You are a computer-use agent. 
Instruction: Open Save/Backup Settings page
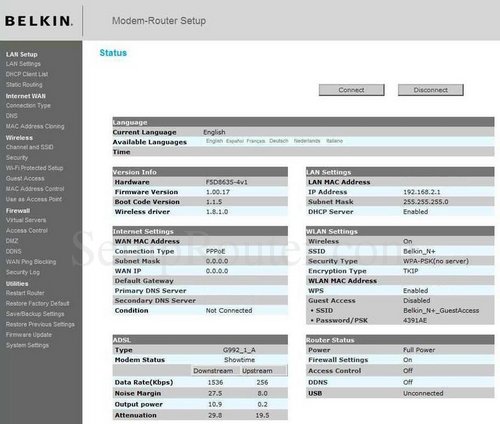(35, 314)
